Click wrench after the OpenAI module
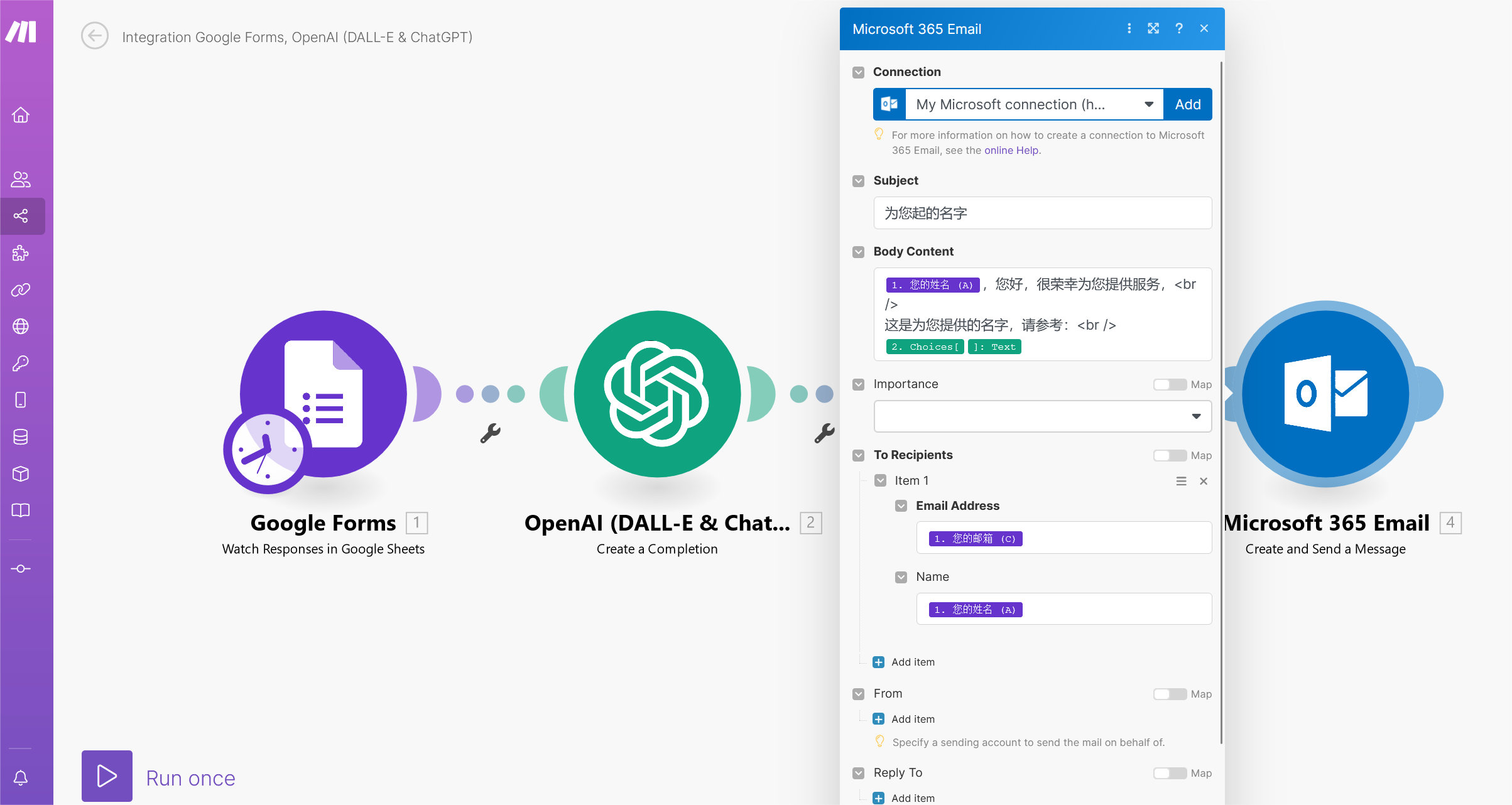1512x805 pixels. pos(824,433)
